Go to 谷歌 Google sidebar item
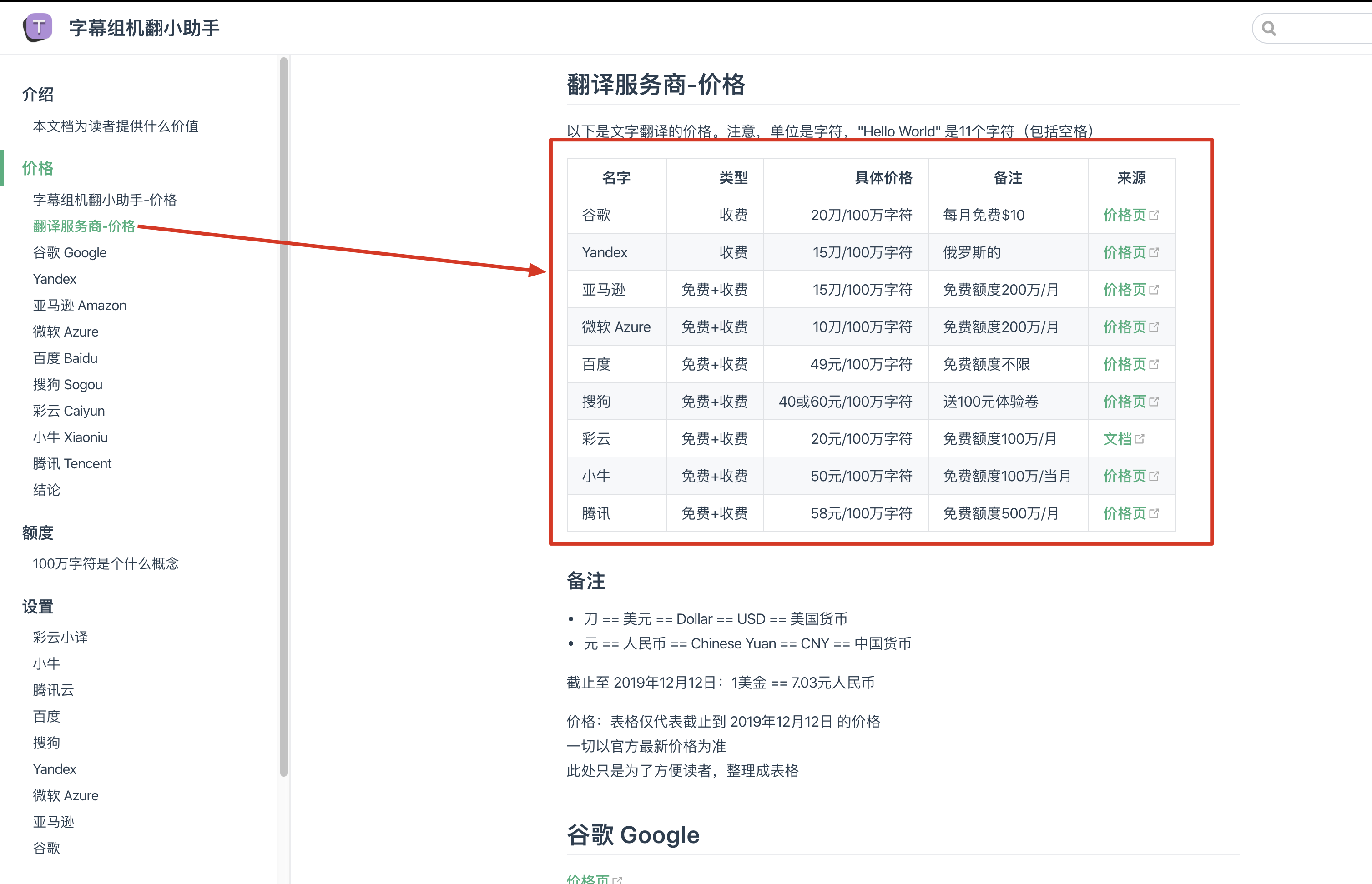 click(x=70, y=252)
